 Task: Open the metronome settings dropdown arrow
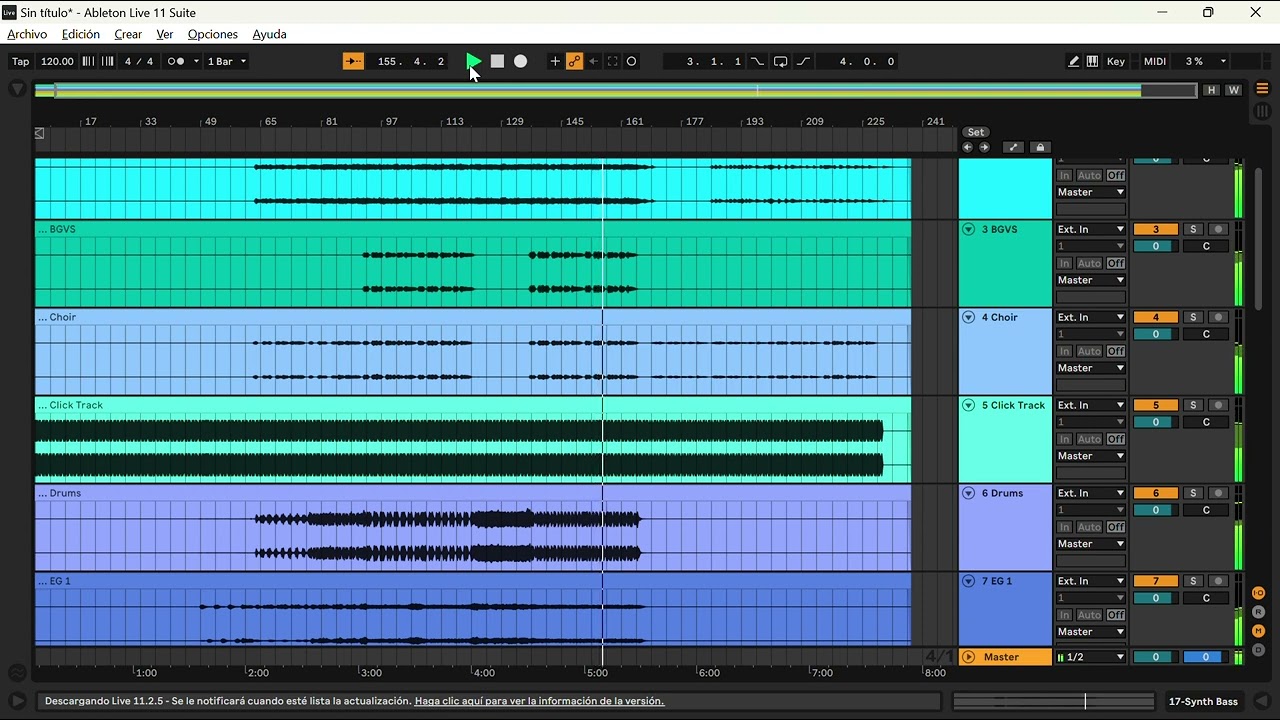click(x=196, y=61)
